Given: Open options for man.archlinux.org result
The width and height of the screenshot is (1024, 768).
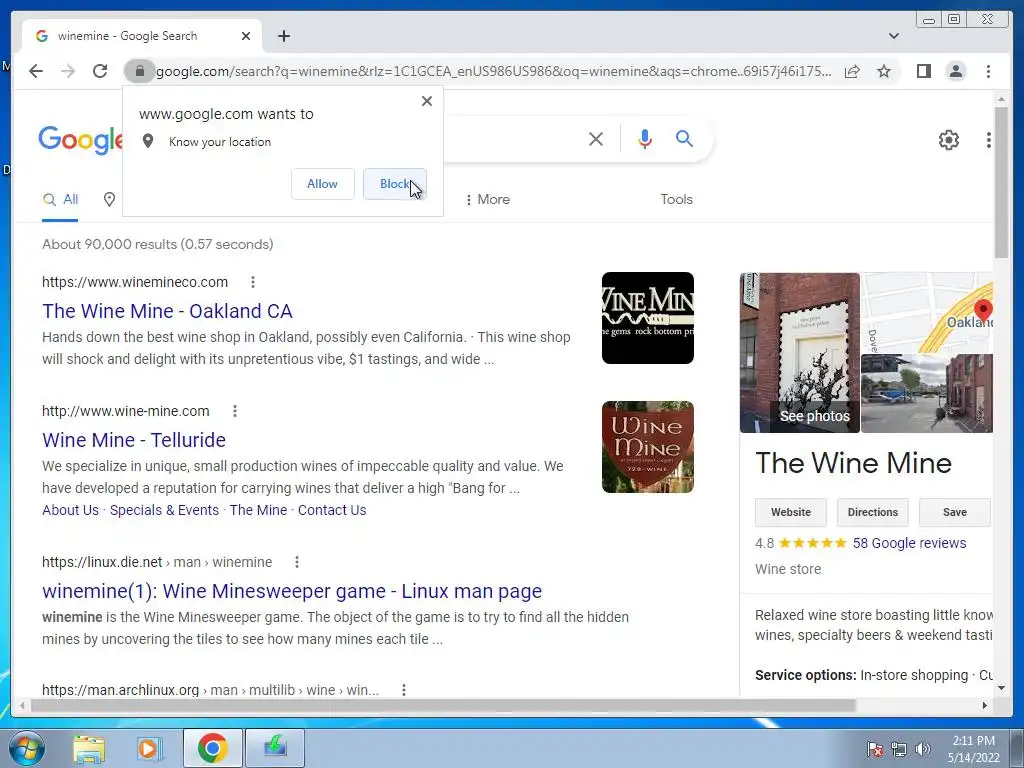Looking at the screenshot, I should (404, 690).
